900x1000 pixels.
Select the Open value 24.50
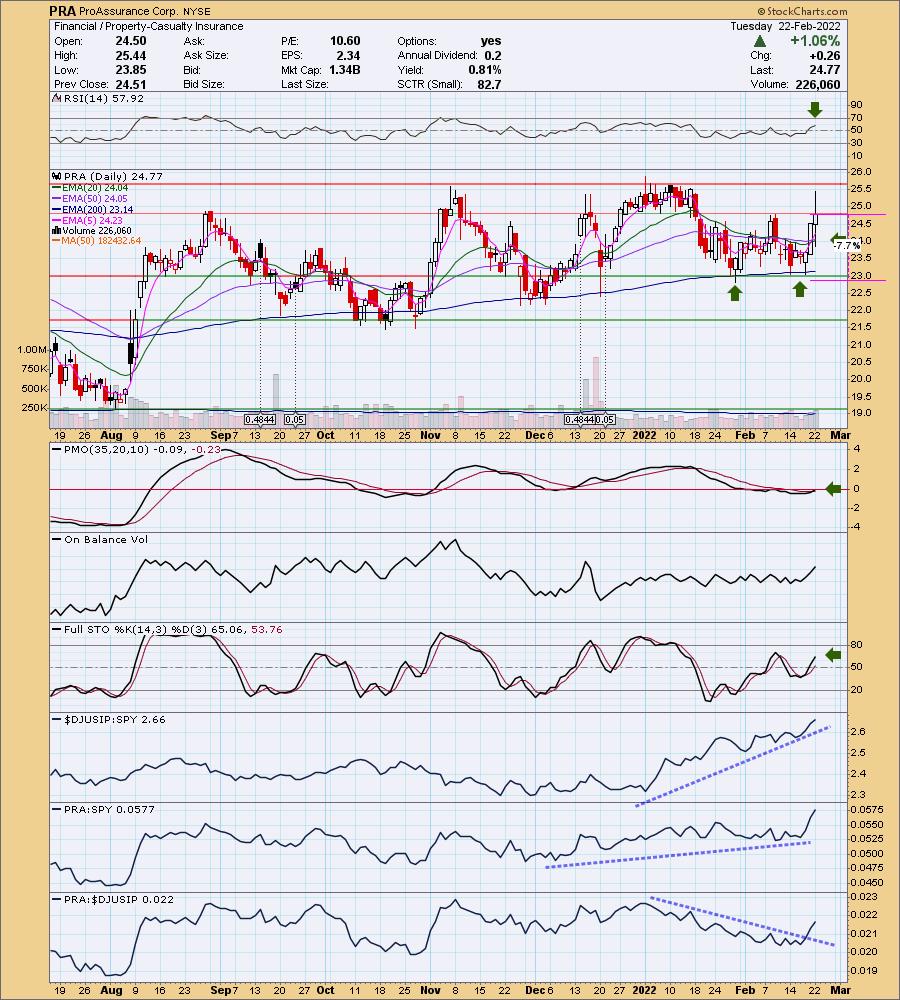[131, 41]
